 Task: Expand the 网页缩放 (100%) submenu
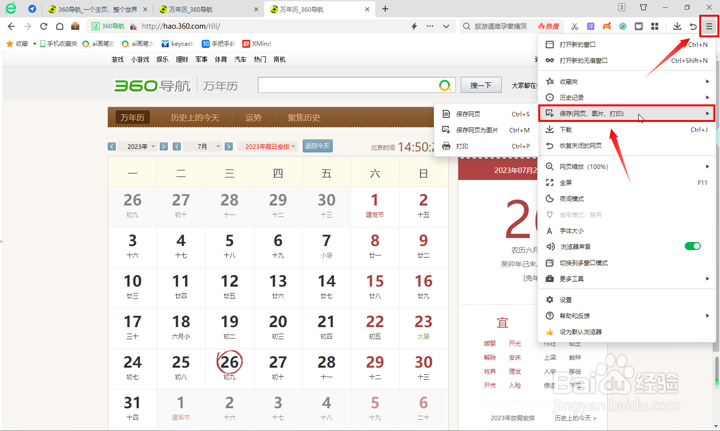[626, 167]
